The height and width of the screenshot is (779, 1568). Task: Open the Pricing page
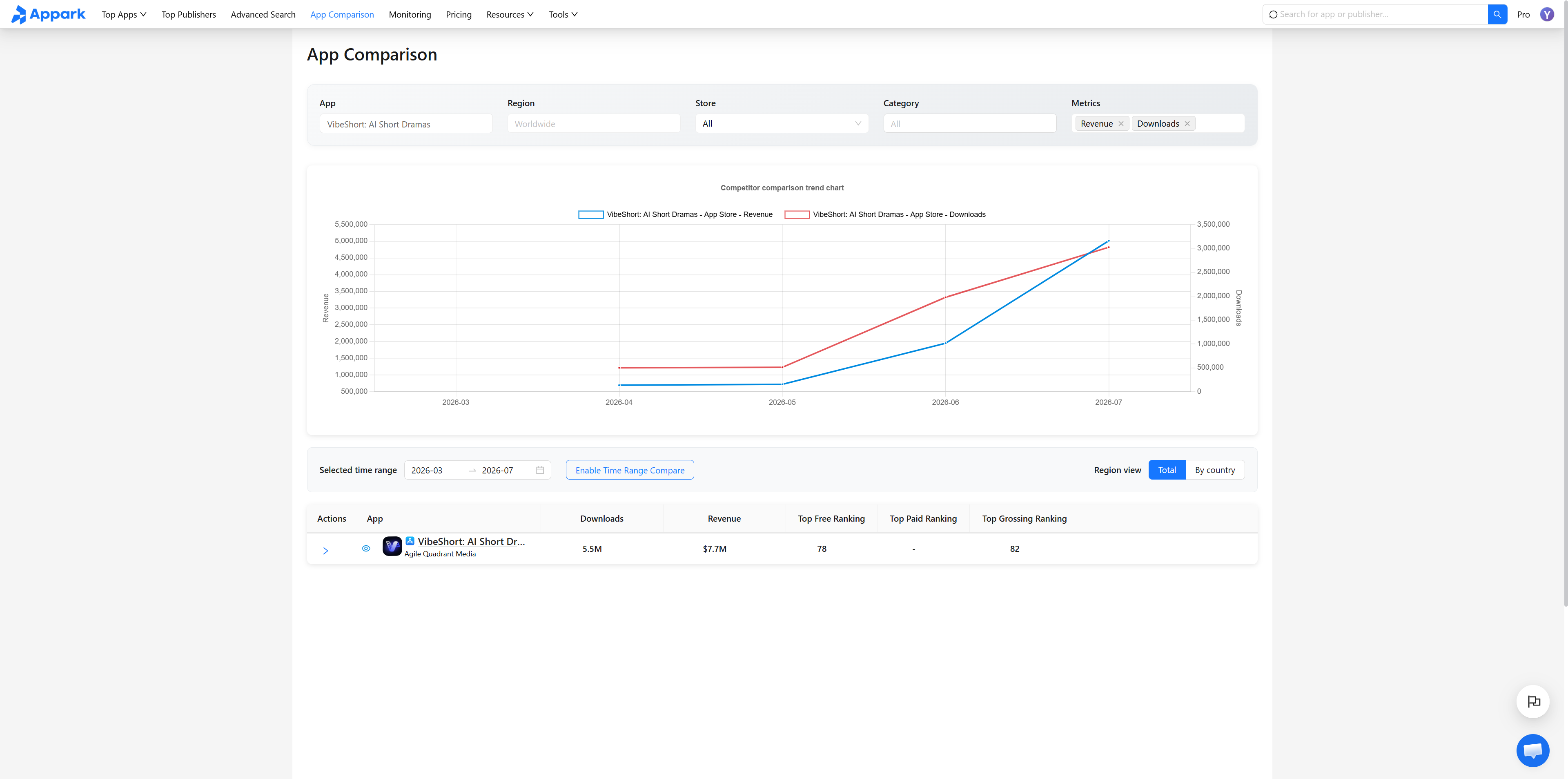click(458, 14)
